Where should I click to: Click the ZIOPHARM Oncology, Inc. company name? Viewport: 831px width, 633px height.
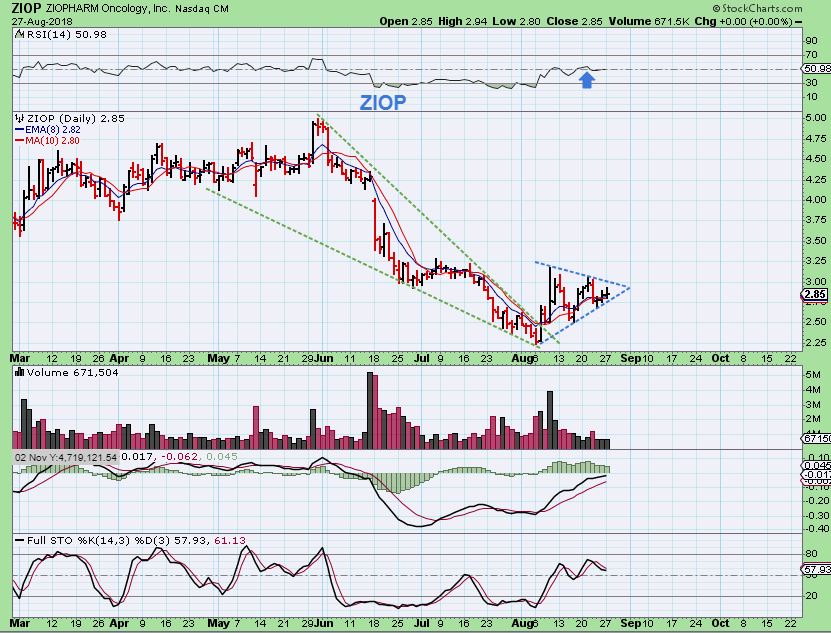pyautogui.click(x=109, y=8)
